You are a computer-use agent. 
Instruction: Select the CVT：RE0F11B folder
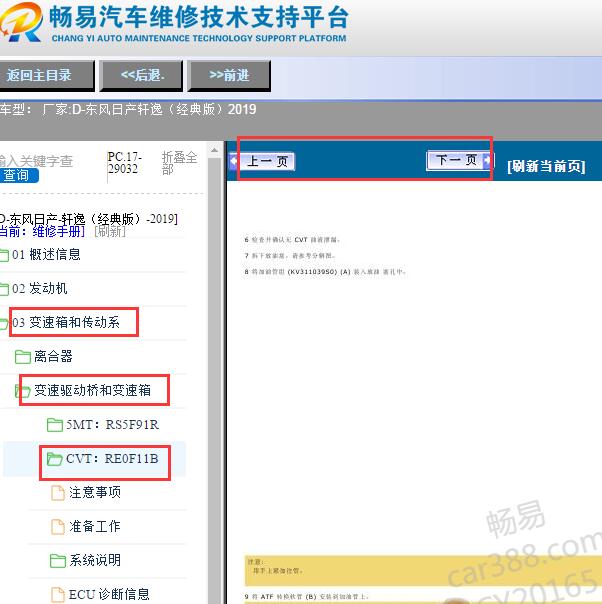click(x=112, y=458)
